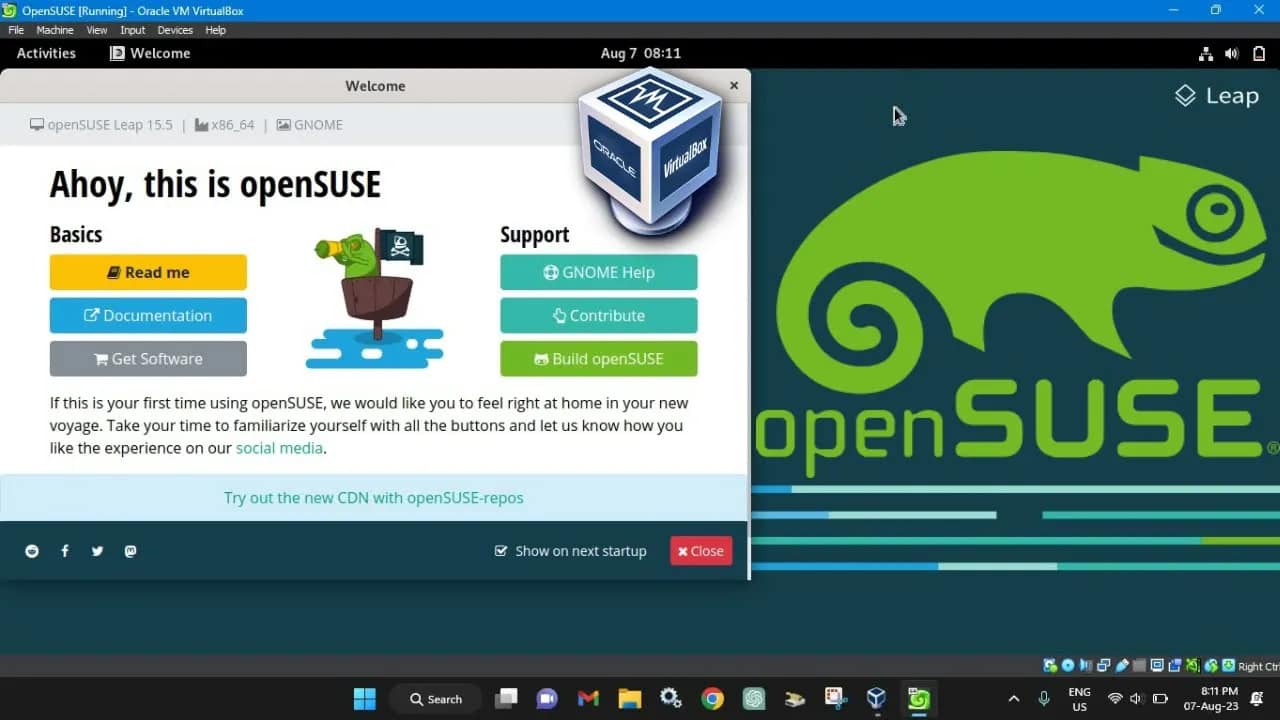
Task: Click the Mastodon icon in the footer
Action: [130, 551]
